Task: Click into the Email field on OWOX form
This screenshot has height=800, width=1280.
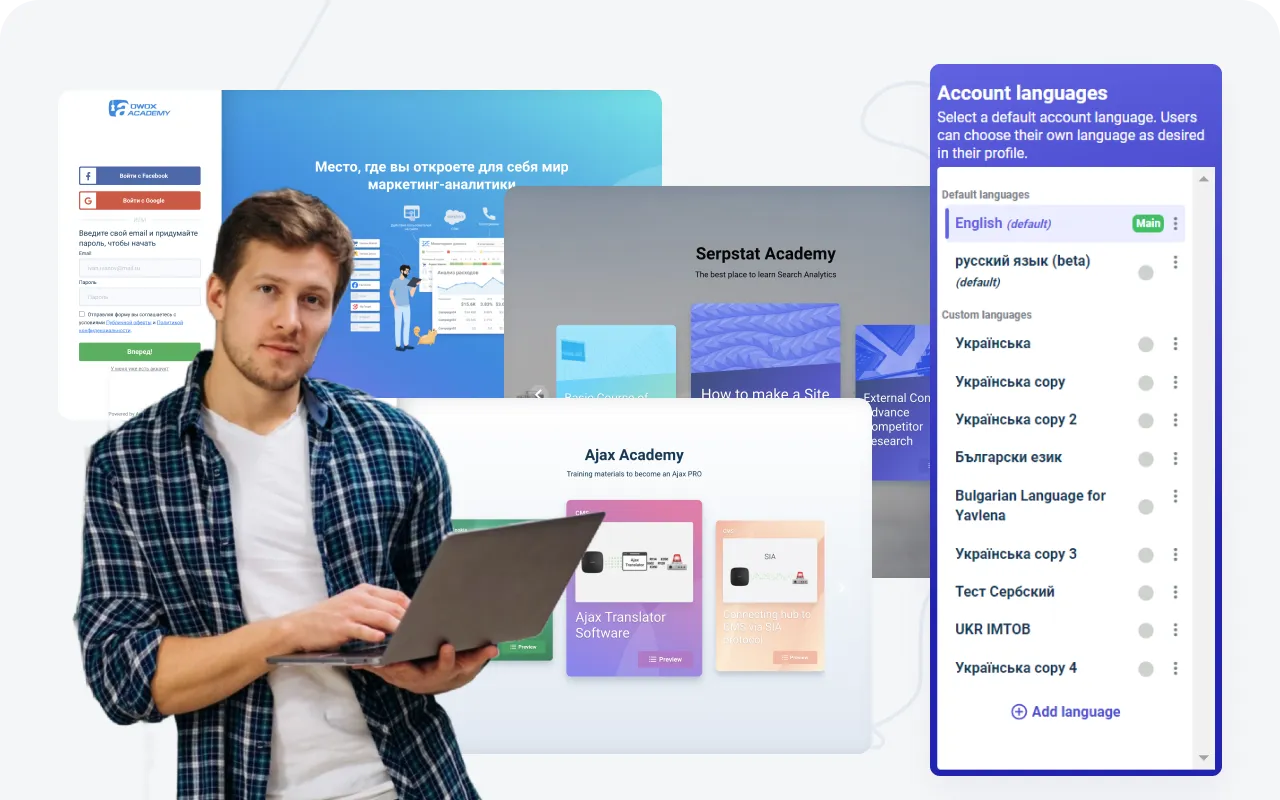Action: tap(139, 268)
